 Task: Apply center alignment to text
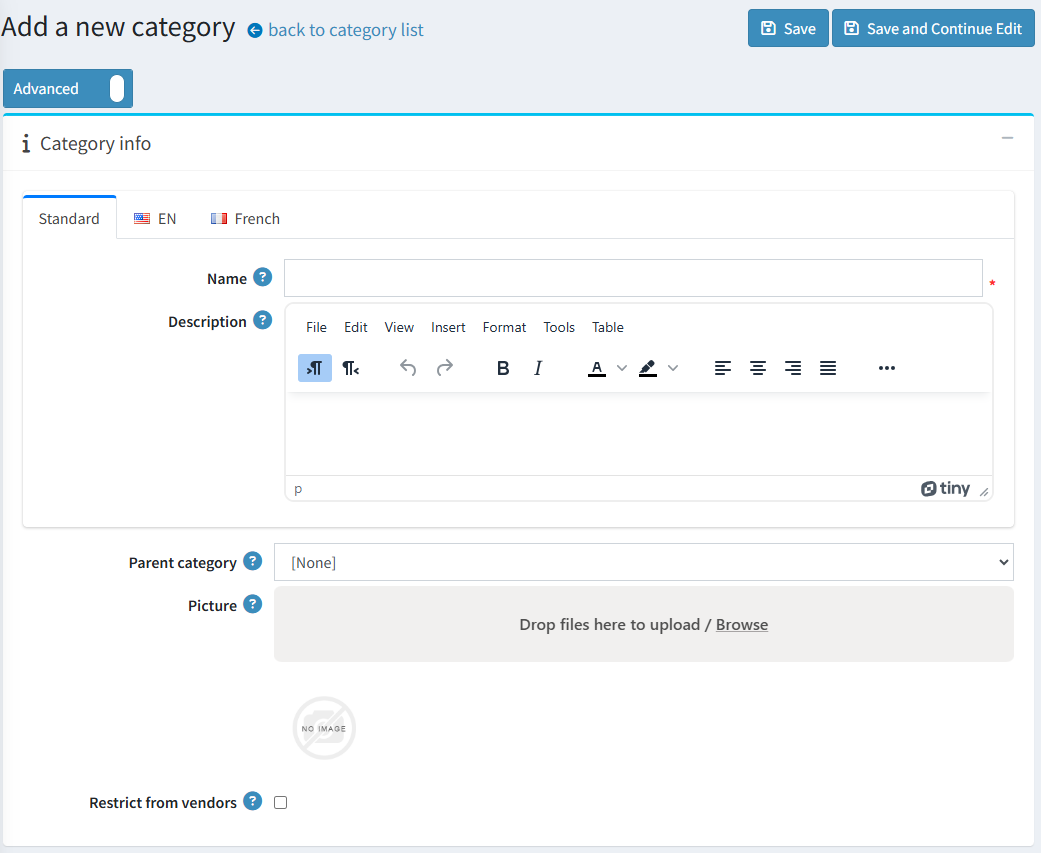click(x=758, y=368)
